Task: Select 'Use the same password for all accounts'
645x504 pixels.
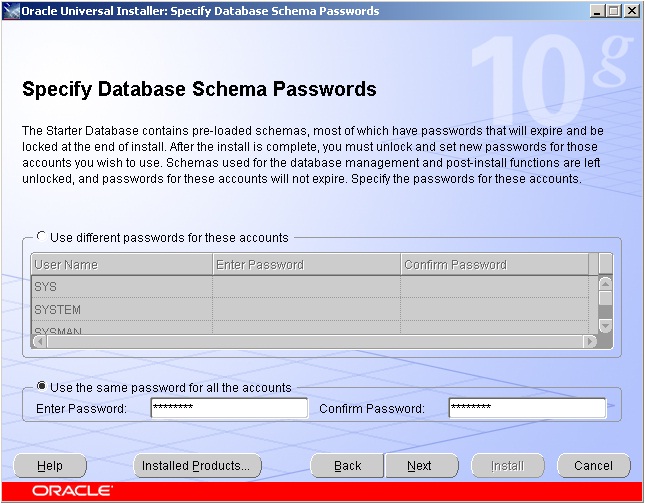Action: 42,387
